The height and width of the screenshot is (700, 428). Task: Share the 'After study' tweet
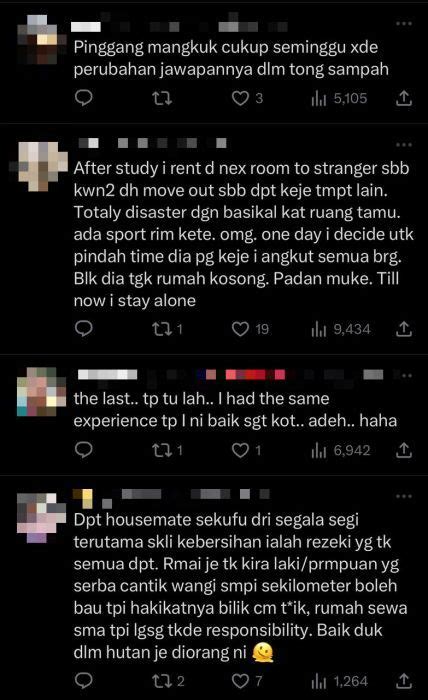click(x=403, y=329)
